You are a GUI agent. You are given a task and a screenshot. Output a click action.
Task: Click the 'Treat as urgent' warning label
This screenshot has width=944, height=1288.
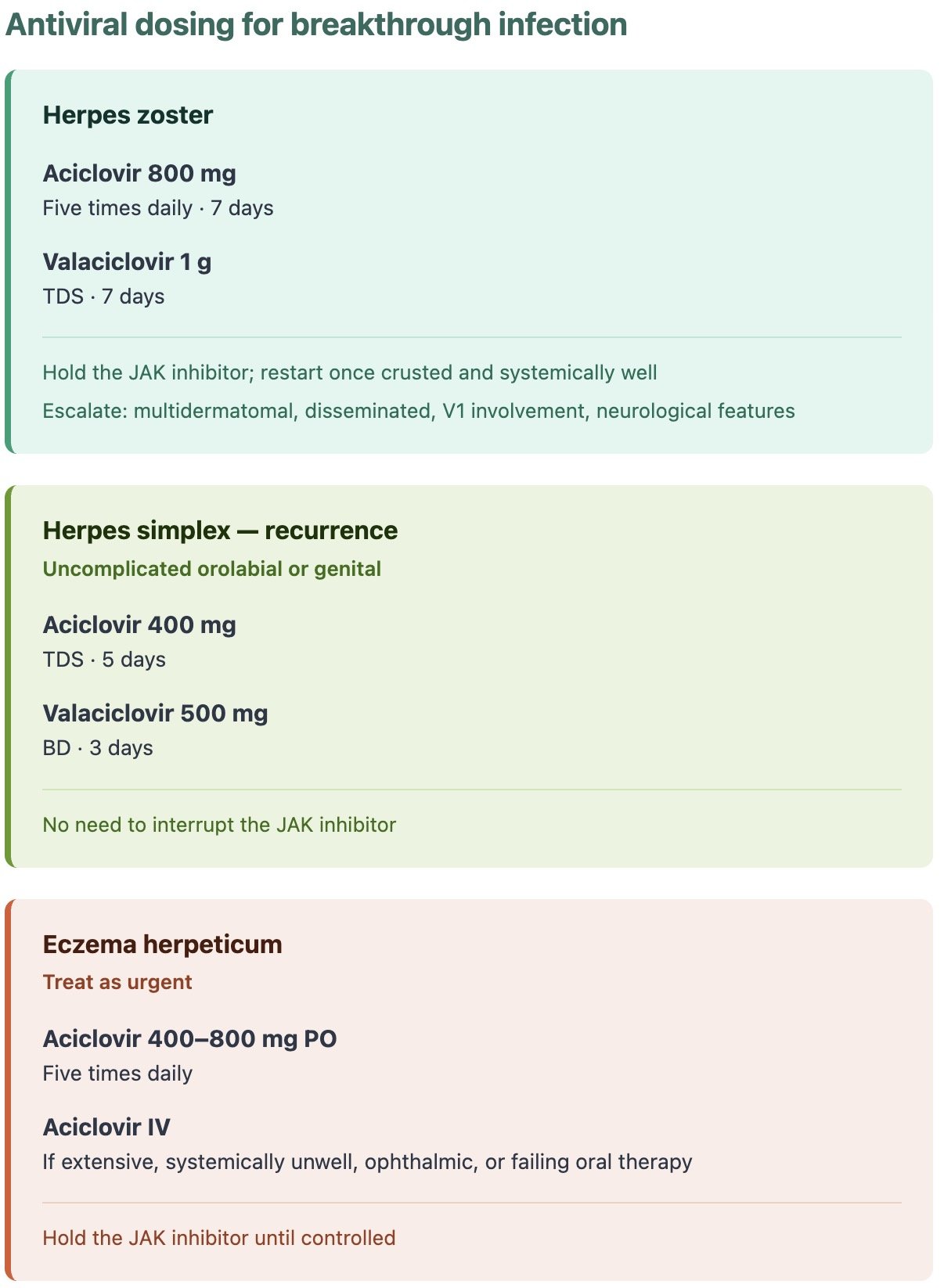coord(117,982)
